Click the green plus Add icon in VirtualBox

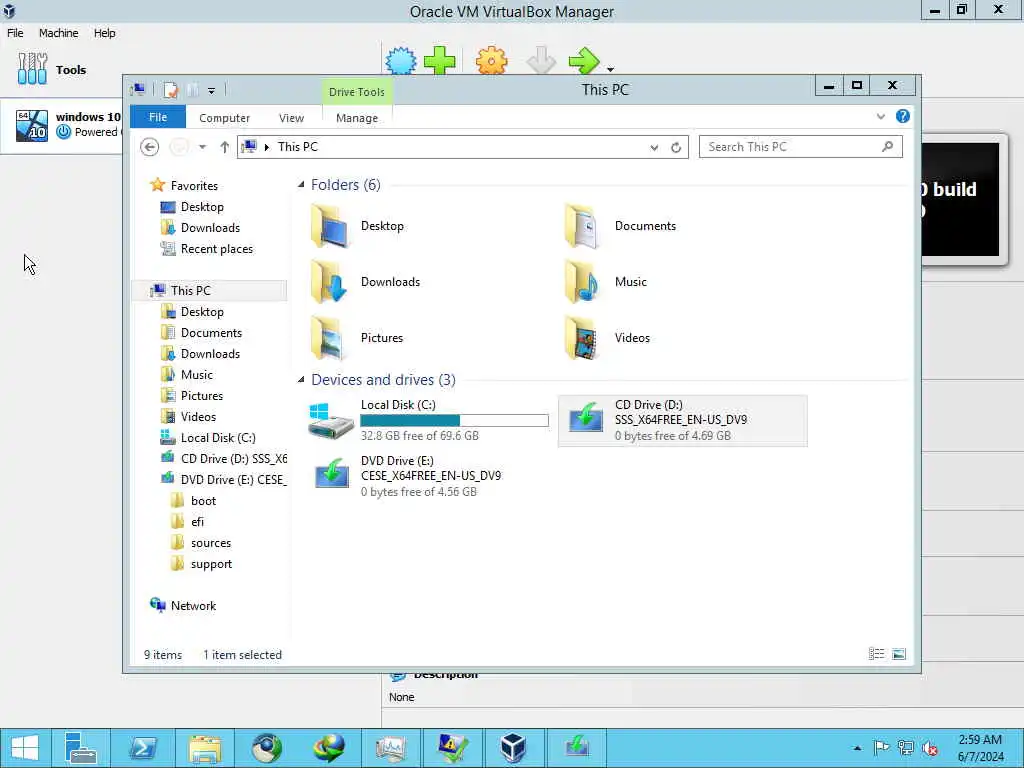pyautogui.click(x=440, y=61)
